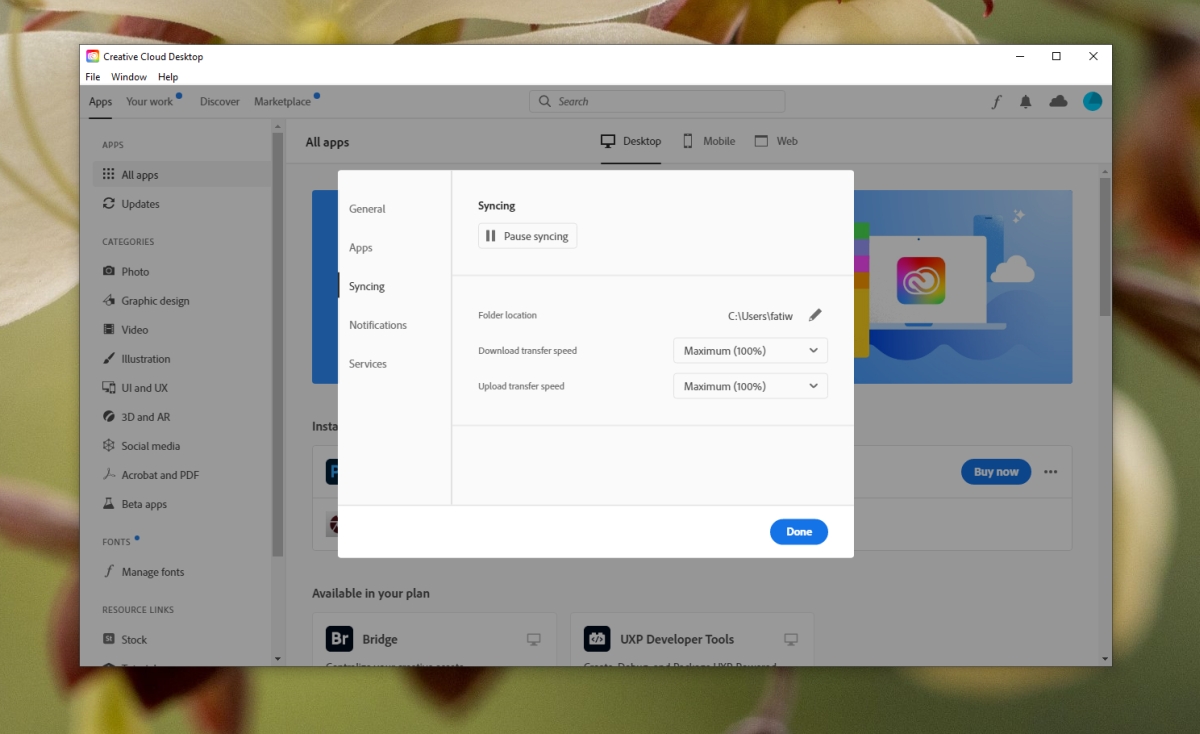The width and height of the screenshot is (1200, 734).
Task: Open Upload transfer speed dropdown
Action: pyautogui.click(x=750, y=386)
